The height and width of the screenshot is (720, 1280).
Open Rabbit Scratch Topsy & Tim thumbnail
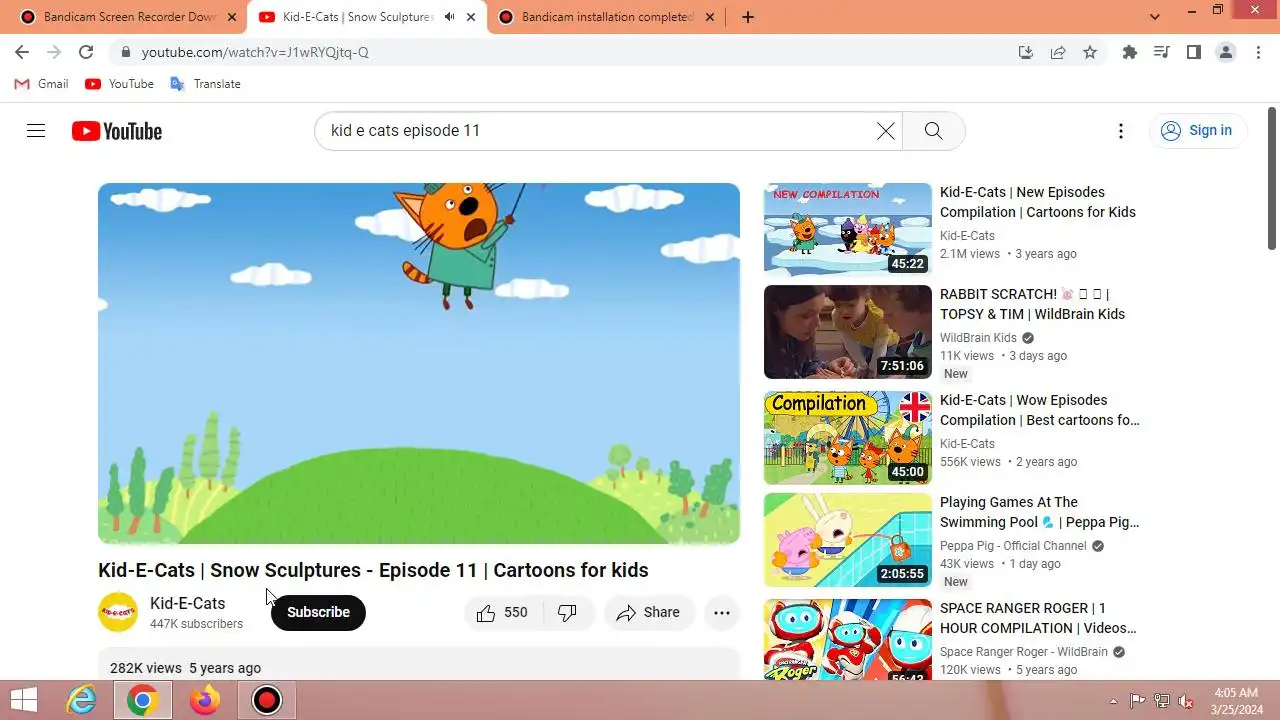[848, 332]
